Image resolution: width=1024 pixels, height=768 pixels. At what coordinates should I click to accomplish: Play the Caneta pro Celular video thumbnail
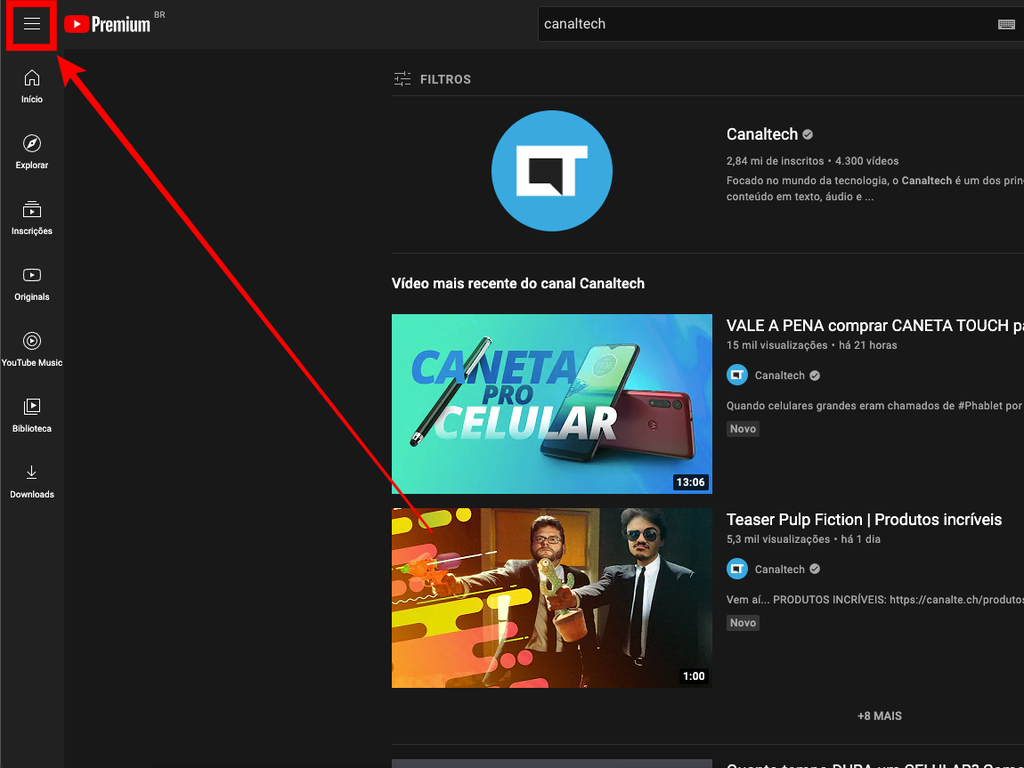coord(552,404)
